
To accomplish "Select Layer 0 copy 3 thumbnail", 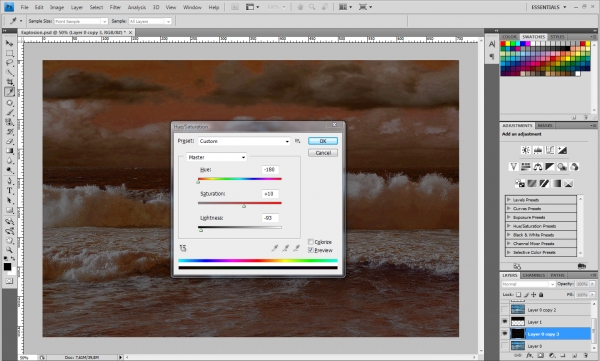I will [518, 334].
